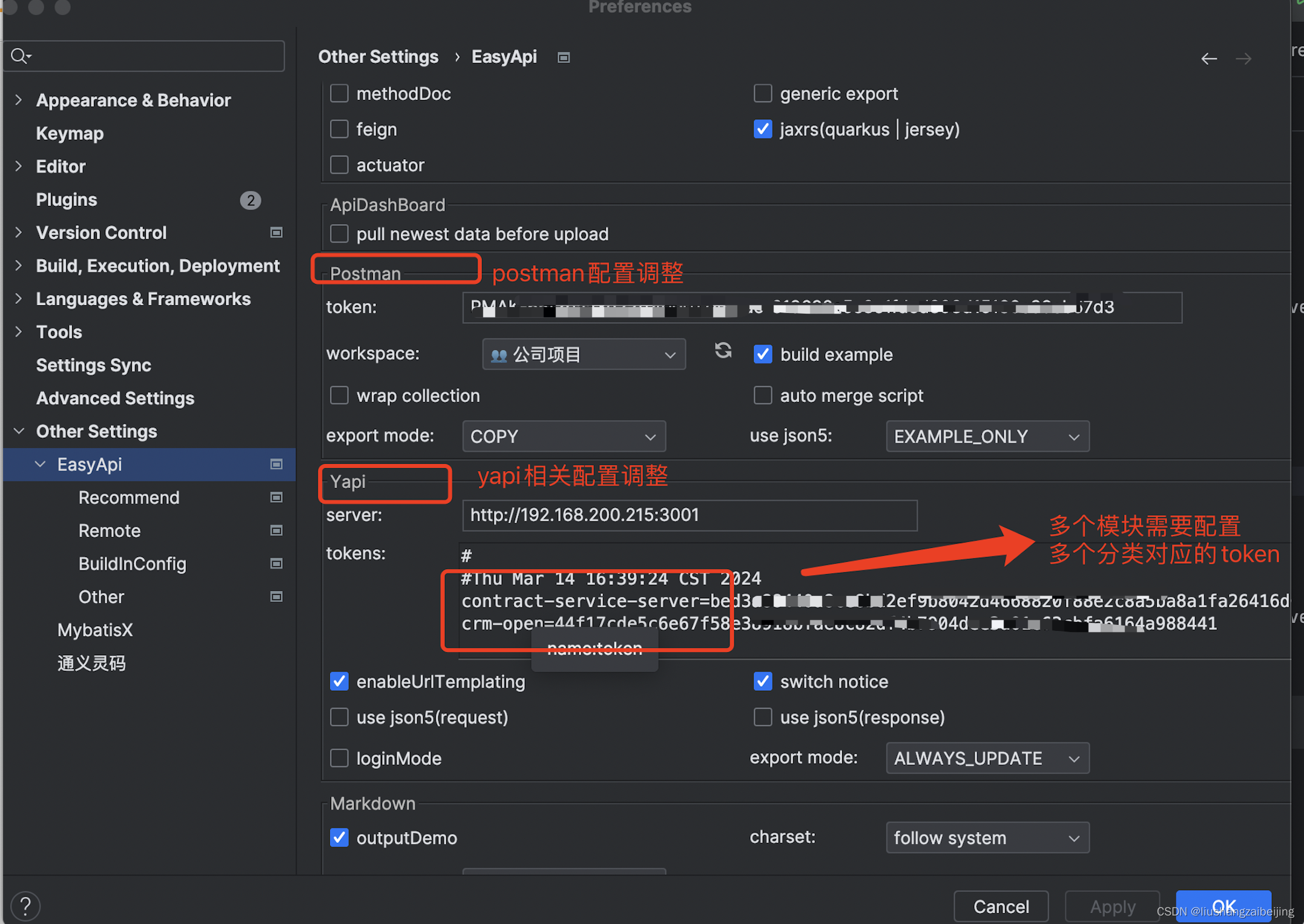Screen dimensions: 1304x924
Task: Expand Appearance & Behavior section
Action: pyautogui.click(x=19, y=100)
